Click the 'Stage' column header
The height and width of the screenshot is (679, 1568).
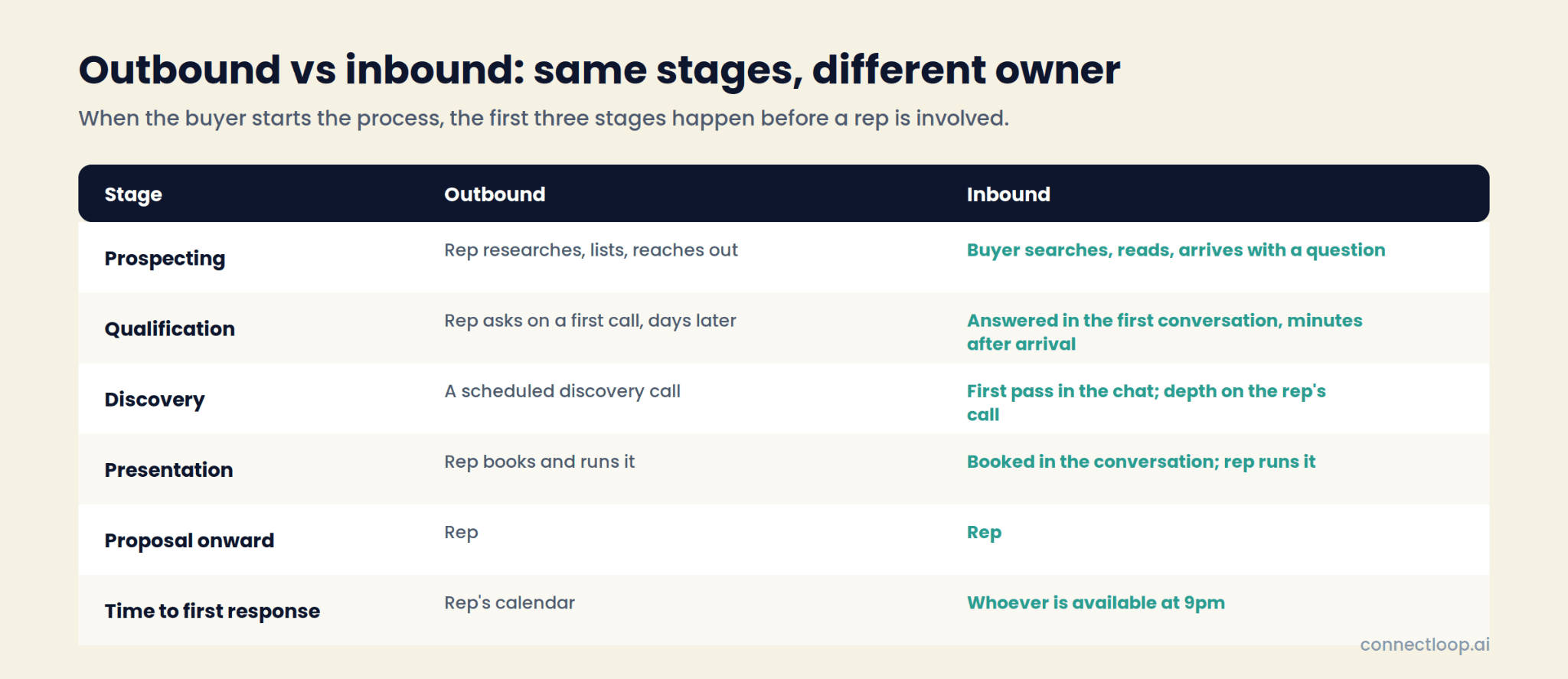133,194
